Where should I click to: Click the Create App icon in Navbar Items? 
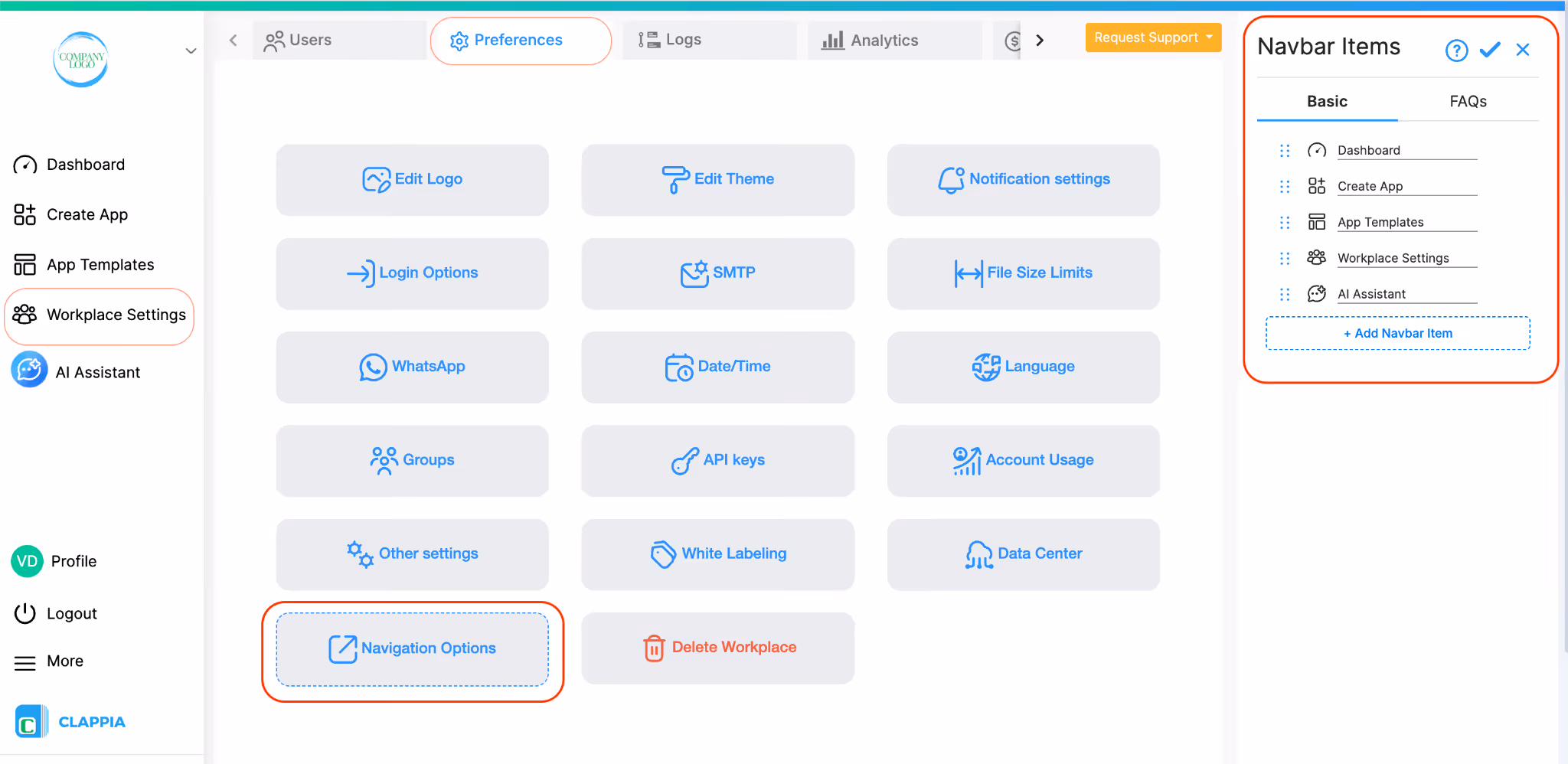point(1317,186)
